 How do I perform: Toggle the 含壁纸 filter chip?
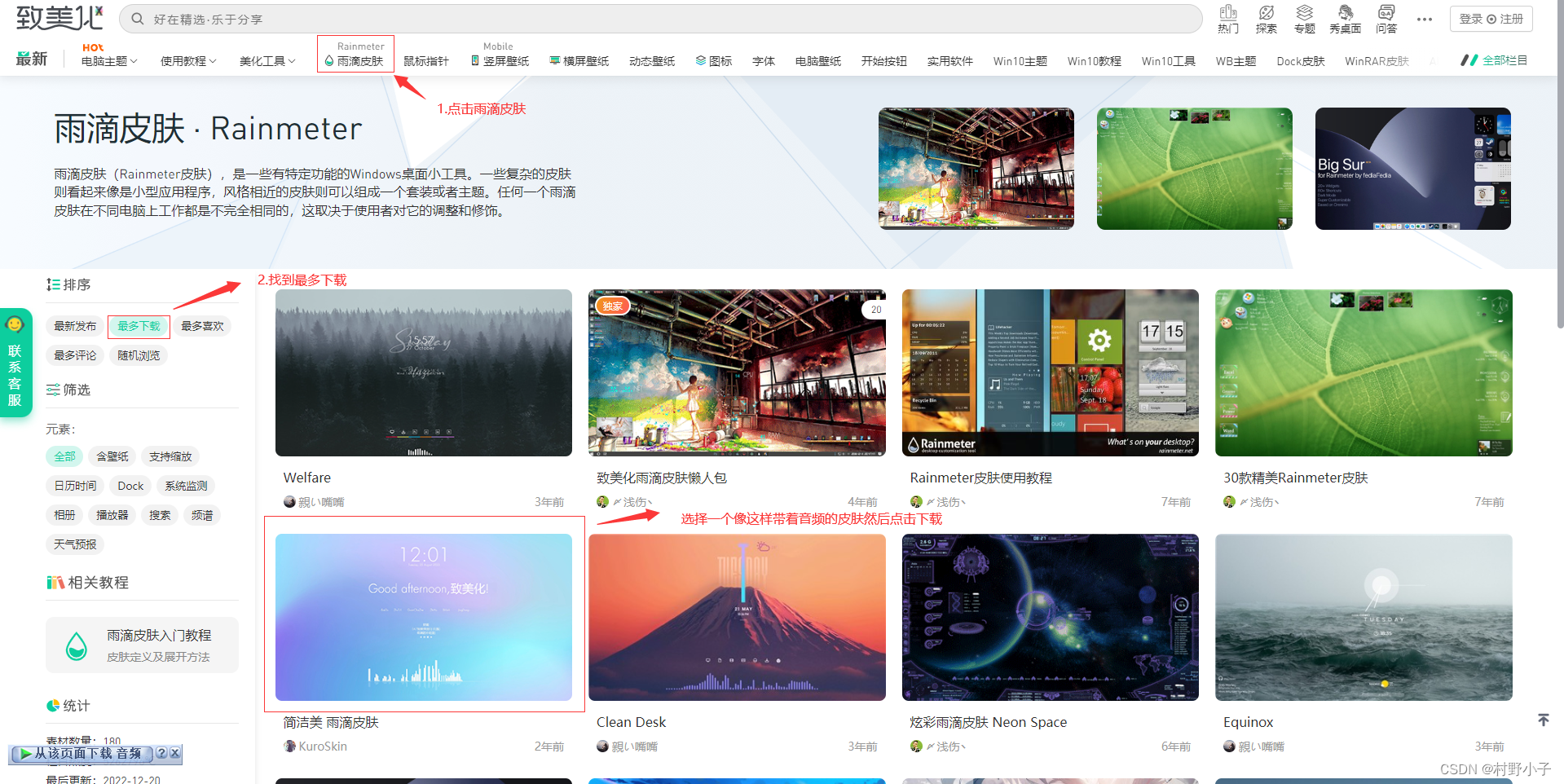click(112, 456)
